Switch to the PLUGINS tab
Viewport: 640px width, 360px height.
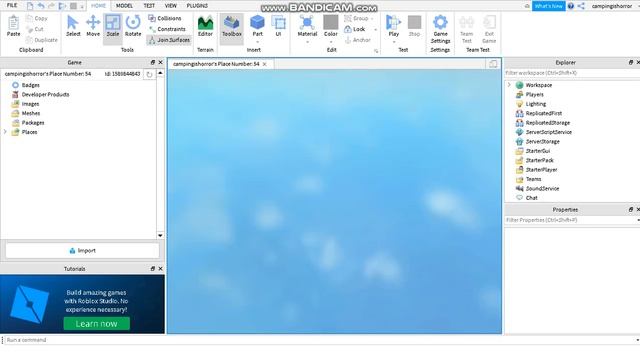click(x=197, y=6)
